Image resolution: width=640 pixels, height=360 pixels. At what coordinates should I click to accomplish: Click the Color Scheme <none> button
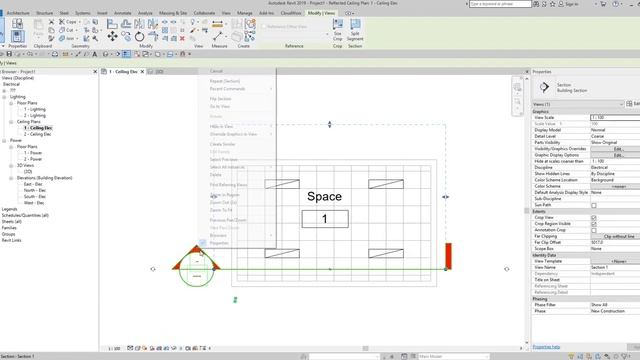615,186
